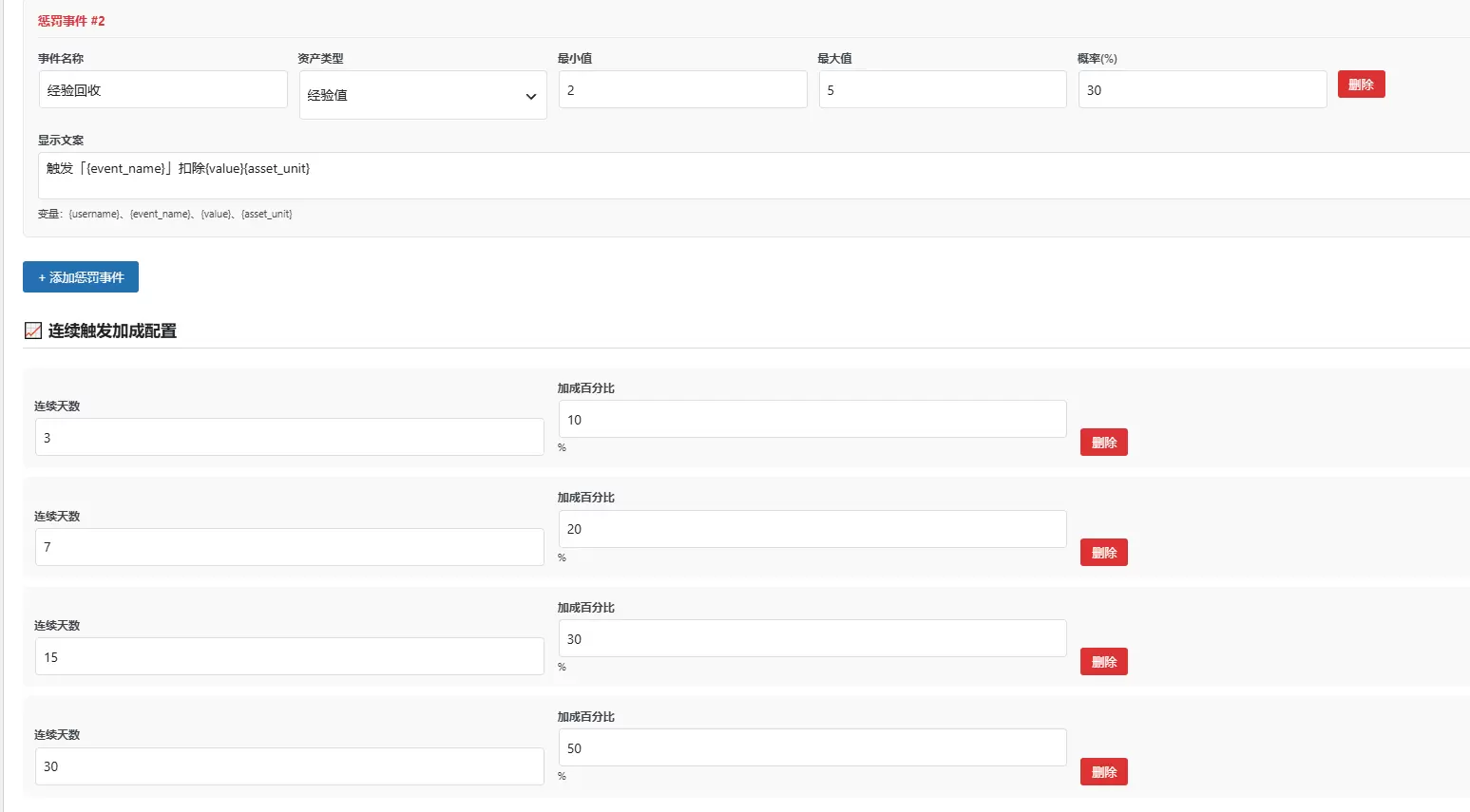Image resolution: width=1470 pixels, height=812 pixels.
Task: Click the 添加惩罚事件 button
Action: (81, 277)
